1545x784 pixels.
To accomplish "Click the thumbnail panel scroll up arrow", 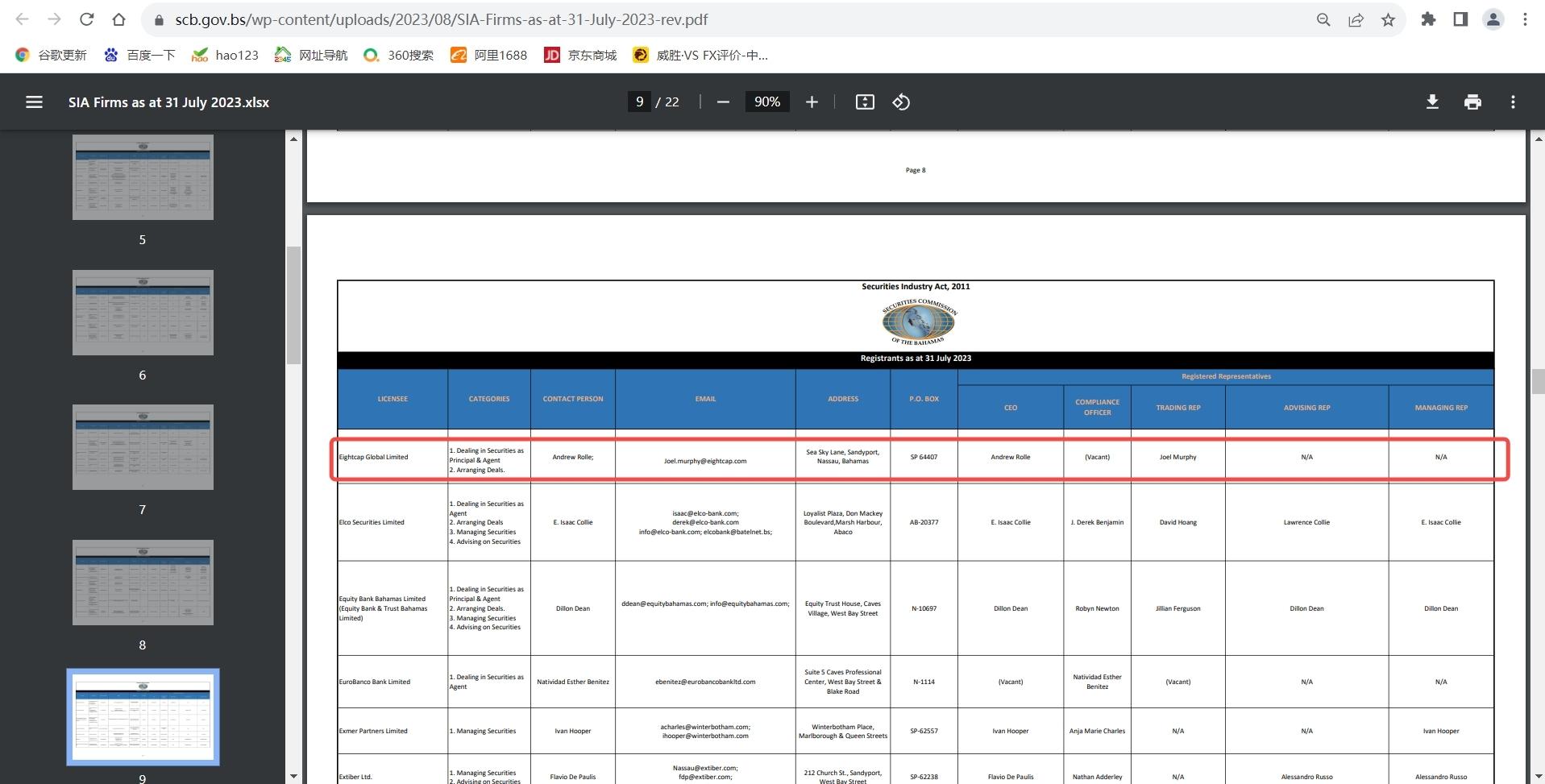I will pos(293,139).
